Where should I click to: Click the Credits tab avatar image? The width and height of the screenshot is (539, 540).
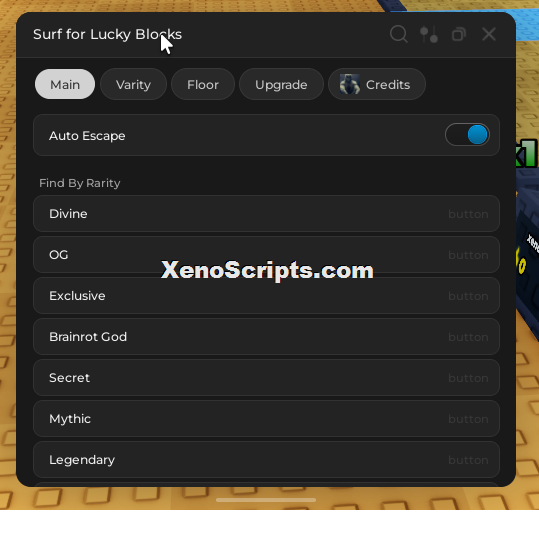coord(350,84)
